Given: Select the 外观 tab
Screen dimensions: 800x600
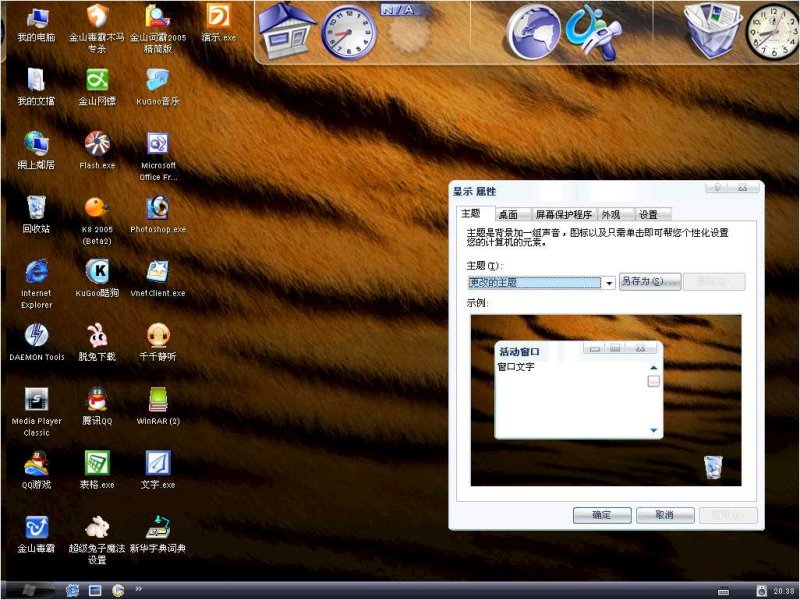Looking at the screenshot, I should [x=610, y=215].
